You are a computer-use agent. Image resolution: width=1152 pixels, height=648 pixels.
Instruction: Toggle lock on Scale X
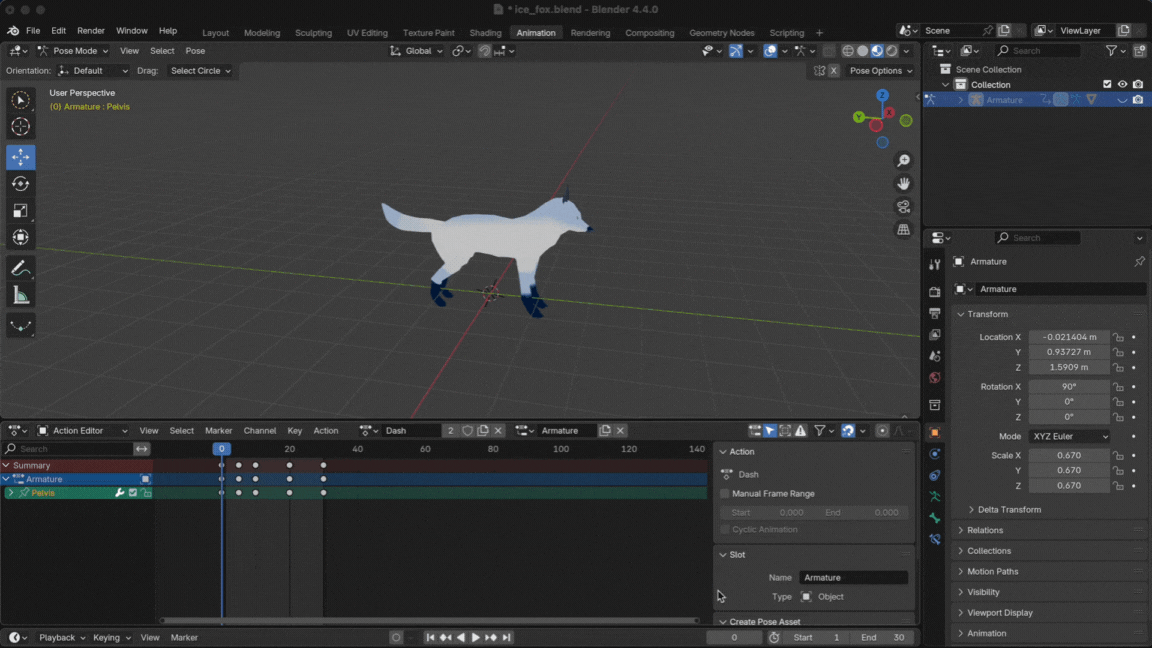pyautogui.click(x=1118, y=456)
